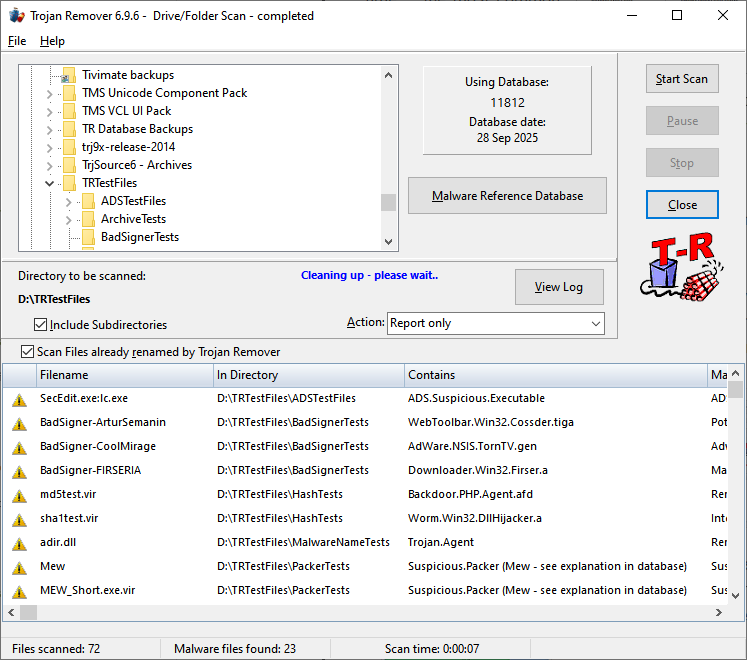This screenshot has height=660, width=747.
Task: Select the Tivimate backups folder icon
Action: [x=68, y=75]
